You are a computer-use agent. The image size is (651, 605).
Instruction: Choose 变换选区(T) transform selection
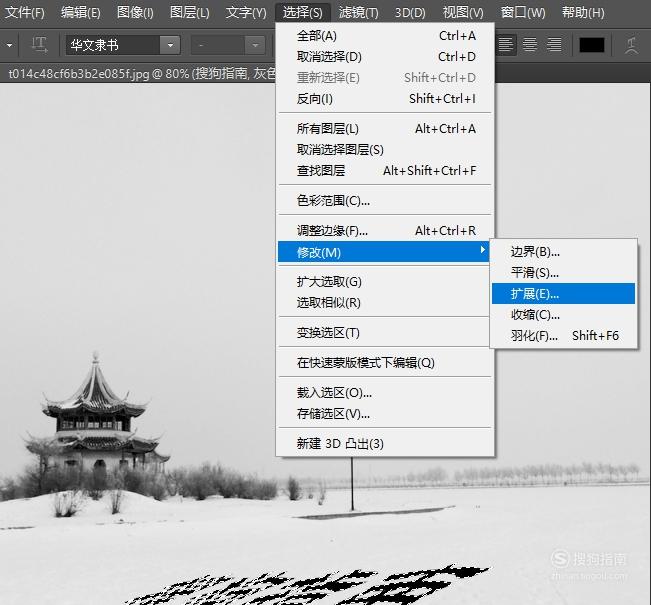pyautogui.click(x=386, y=333)
